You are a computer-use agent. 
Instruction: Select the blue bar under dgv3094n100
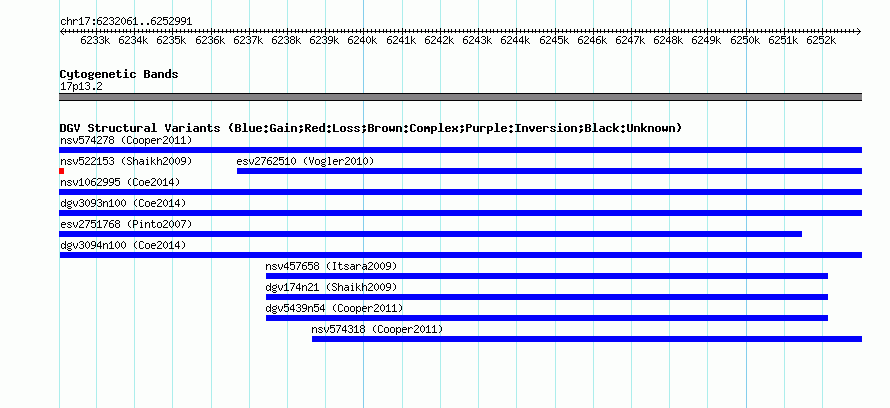tap(460, 255)
